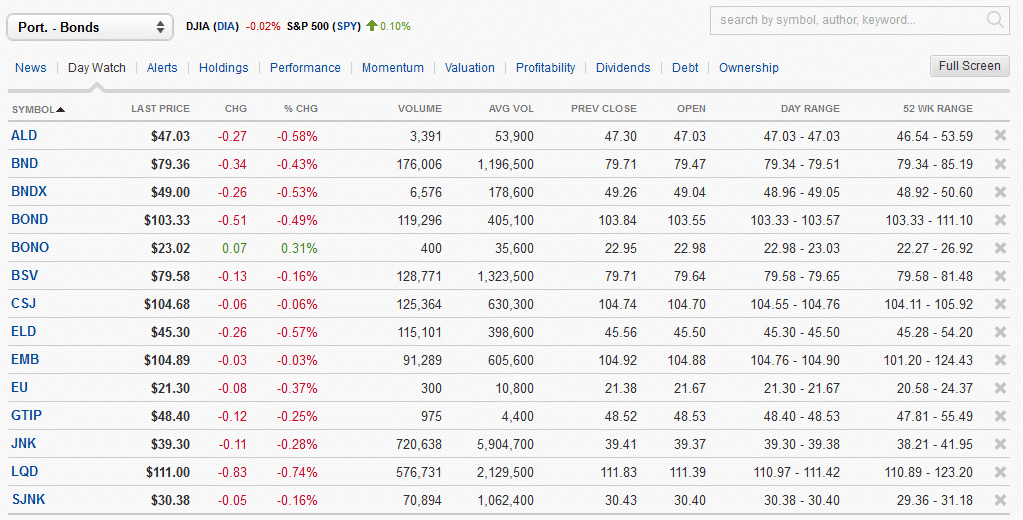Remove the JNK row
The image size is (1023, 520).
(1000, 444)
